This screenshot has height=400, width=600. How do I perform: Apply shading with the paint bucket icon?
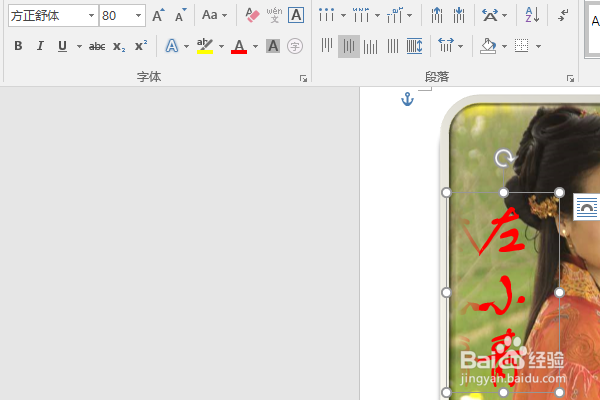[x=488, y=46]
